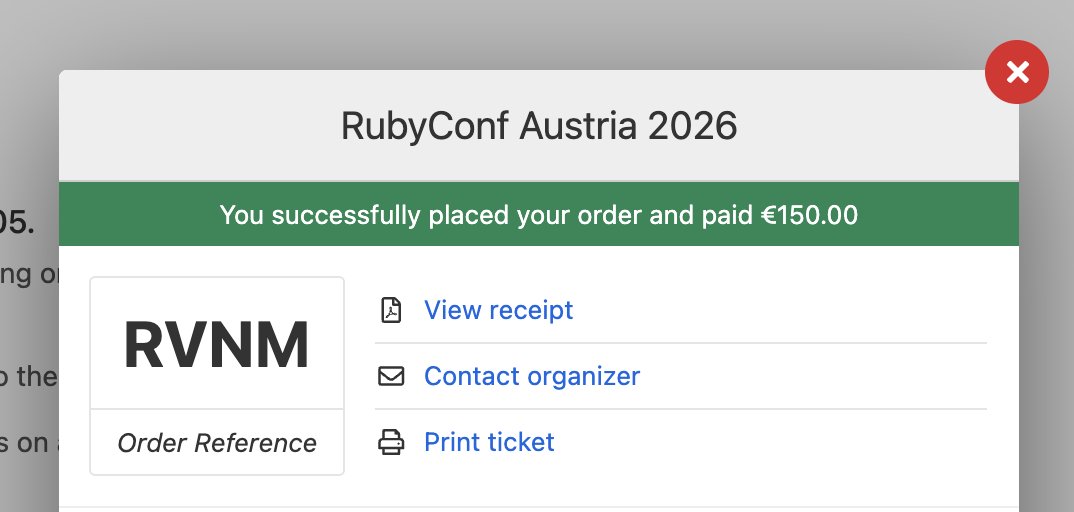Close the order confirmation with red X
The height and width of the screenshot is (512, 1074).
pos(1016,72)
